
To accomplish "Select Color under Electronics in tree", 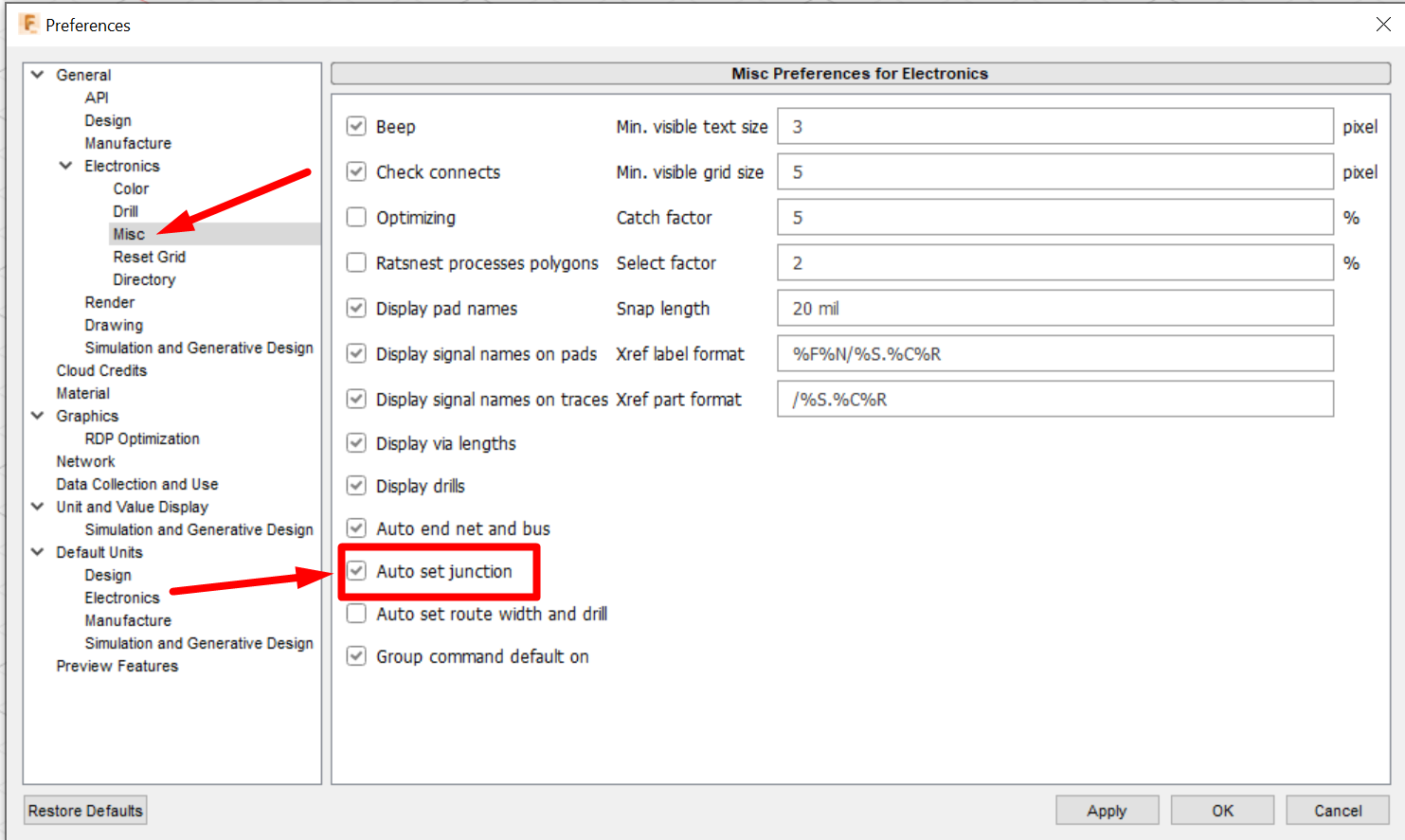I will 131,188.
